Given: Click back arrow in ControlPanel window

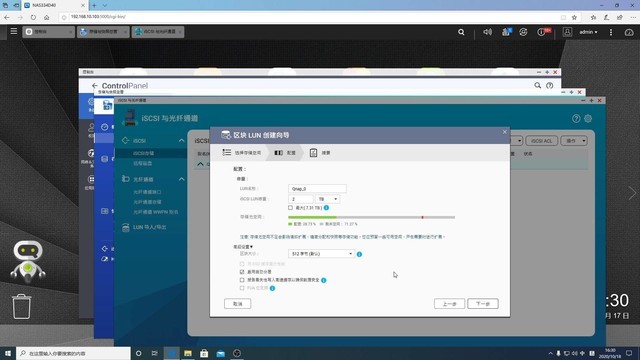Looking at the screenshot, I should (x=95, y=85).
